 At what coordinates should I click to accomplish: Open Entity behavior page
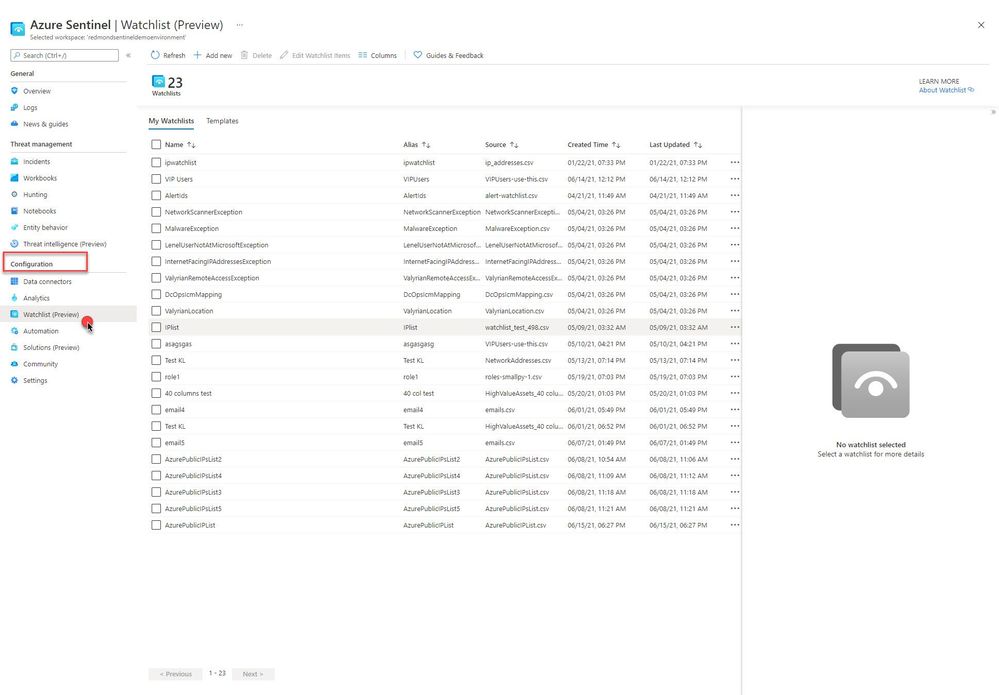[45, 228]
